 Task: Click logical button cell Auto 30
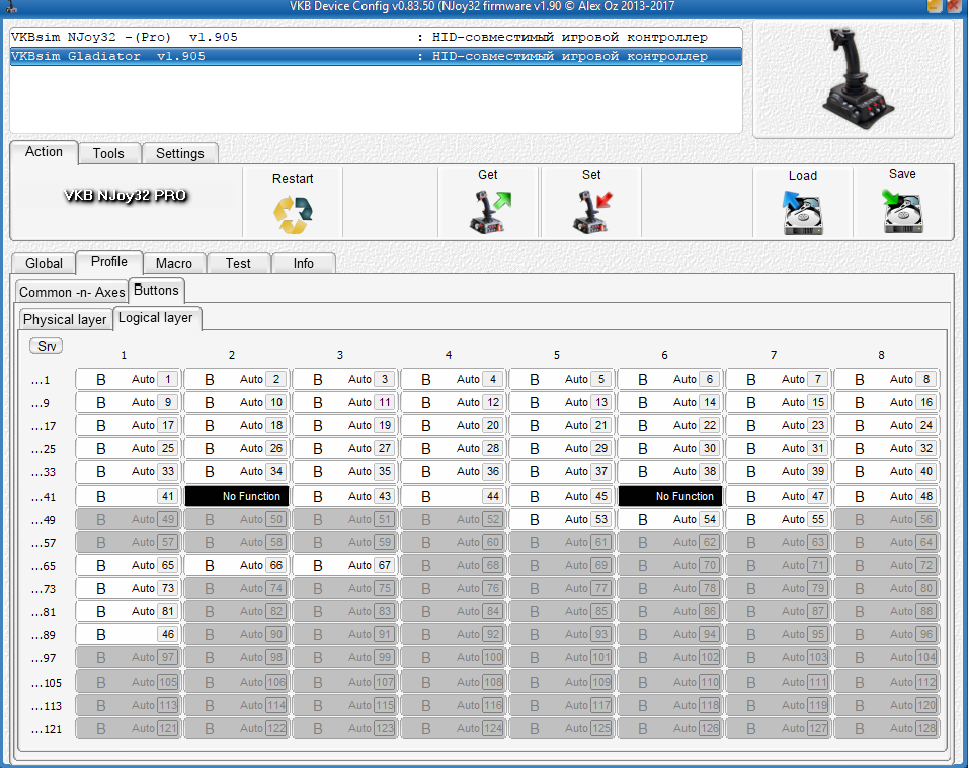(x=670, y=449)
